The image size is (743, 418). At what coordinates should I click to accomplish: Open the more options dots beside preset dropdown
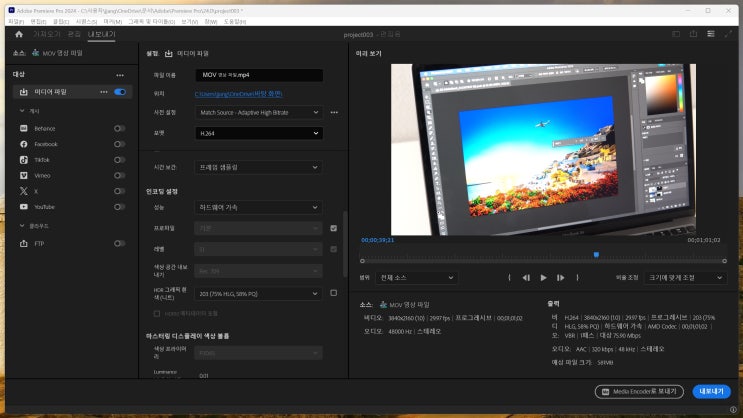pyautogui.click(x=334, y=112)
